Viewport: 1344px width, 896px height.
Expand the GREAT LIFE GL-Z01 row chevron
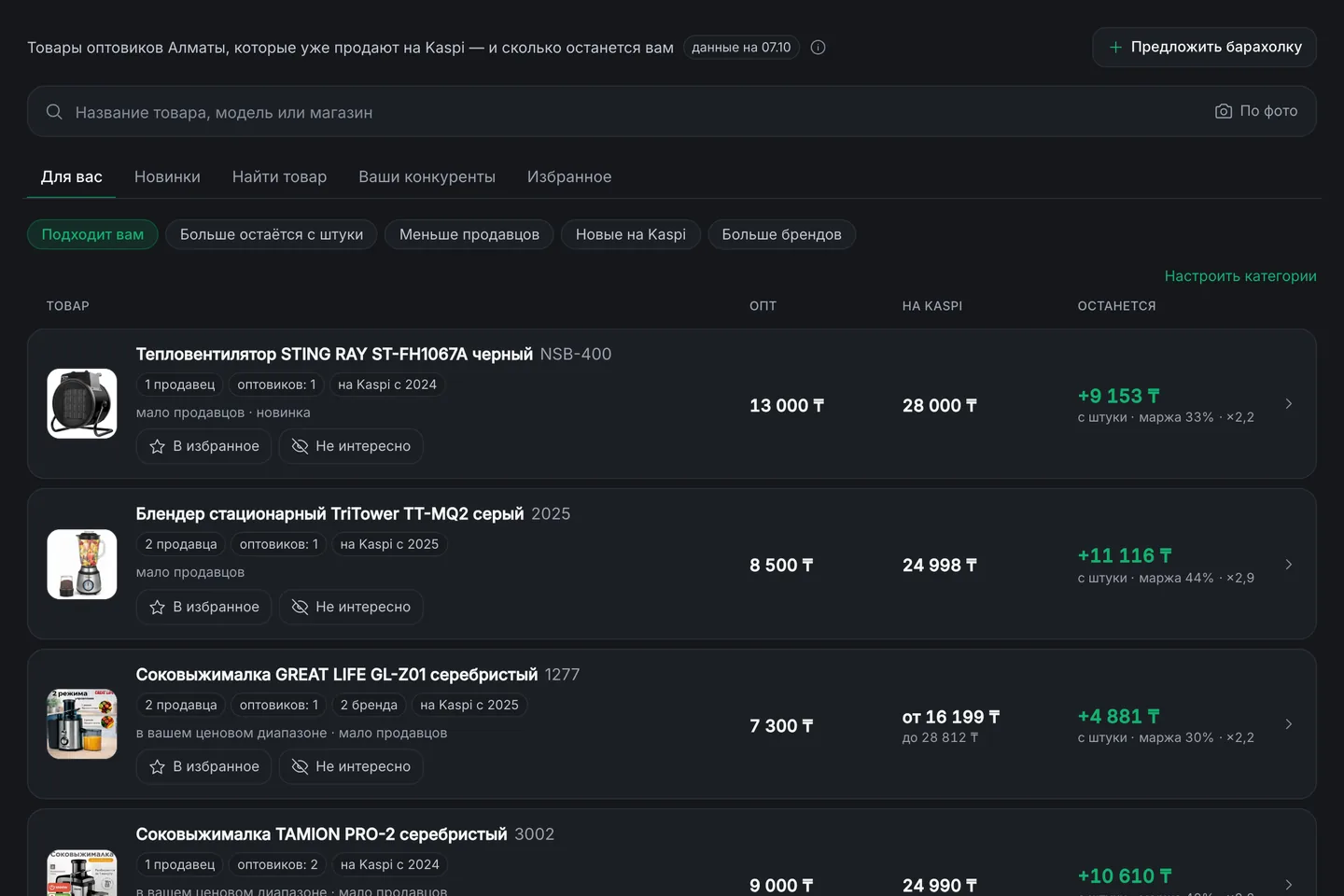coord(1289,724)
